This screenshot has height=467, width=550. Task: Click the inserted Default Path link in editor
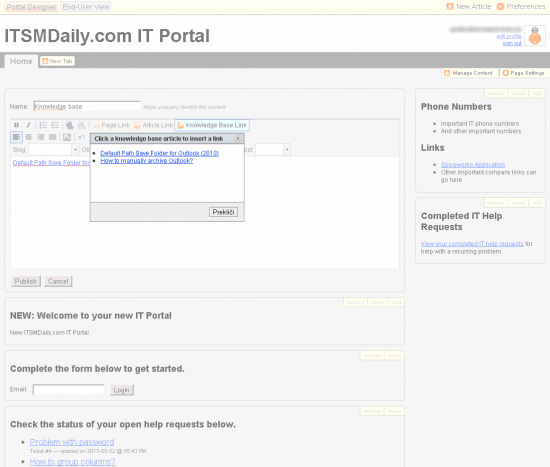[x=51, y=163]
